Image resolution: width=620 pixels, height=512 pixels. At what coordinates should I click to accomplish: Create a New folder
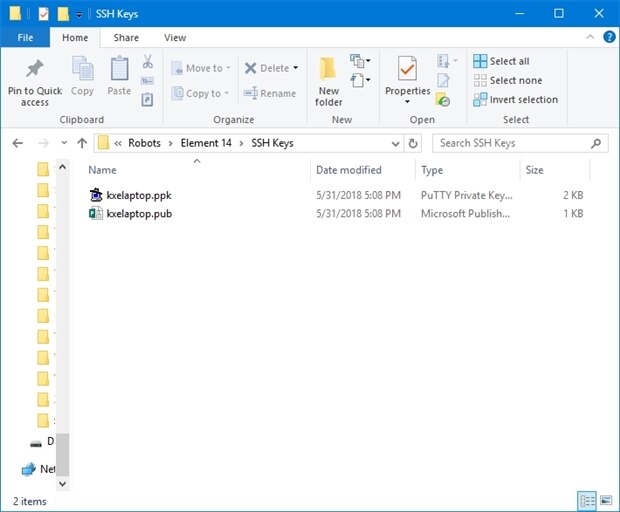[329, 81]
